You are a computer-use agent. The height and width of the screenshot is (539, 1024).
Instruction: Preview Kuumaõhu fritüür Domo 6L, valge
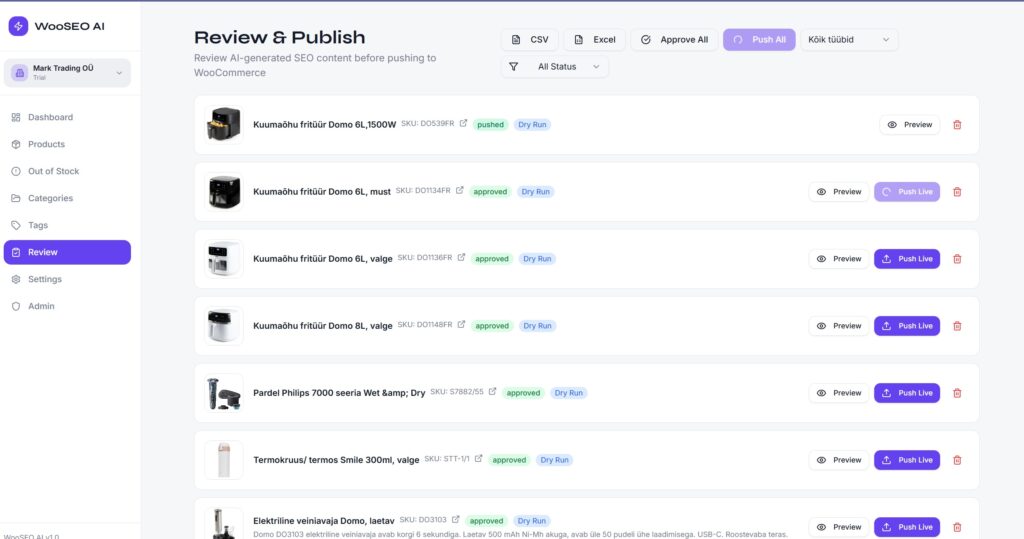click(x=839, y=259)
